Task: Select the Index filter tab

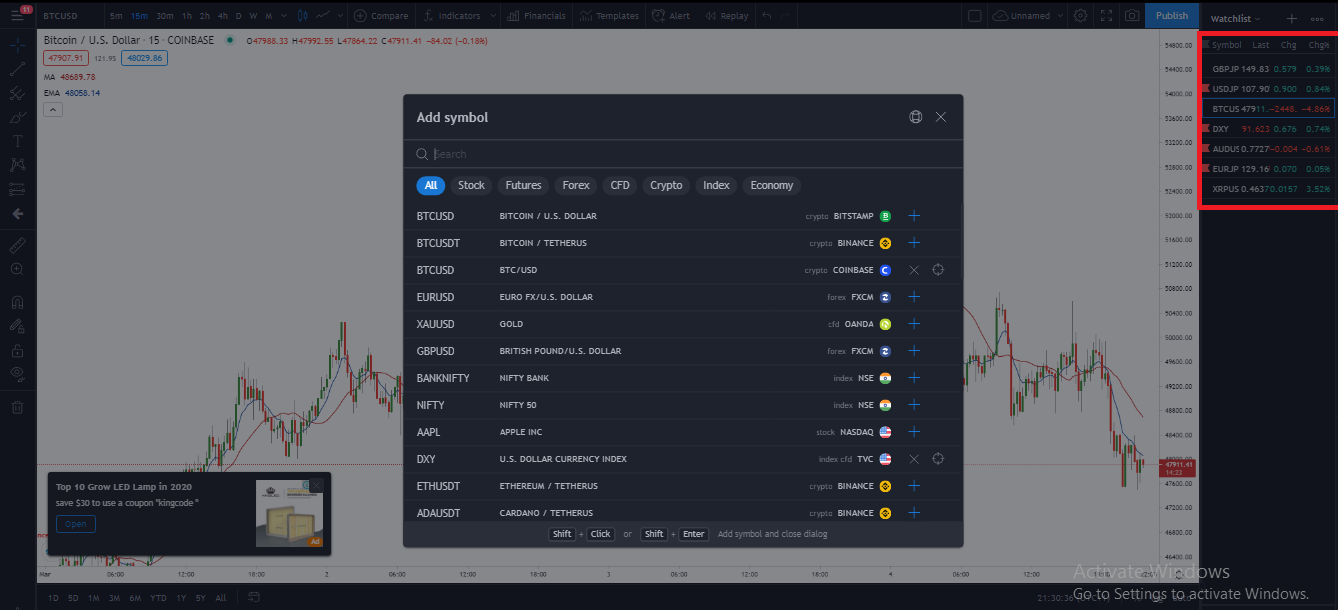Action: [x=716, y=185]
